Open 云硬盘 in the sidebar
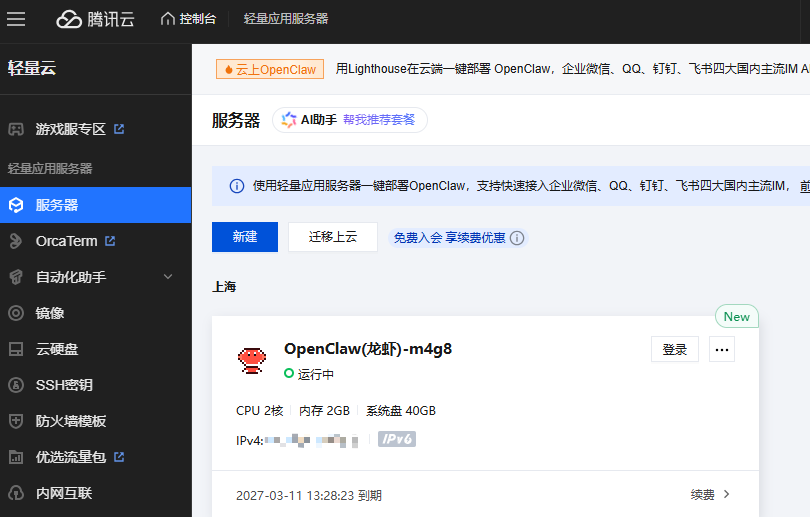 tap(57, 349)
